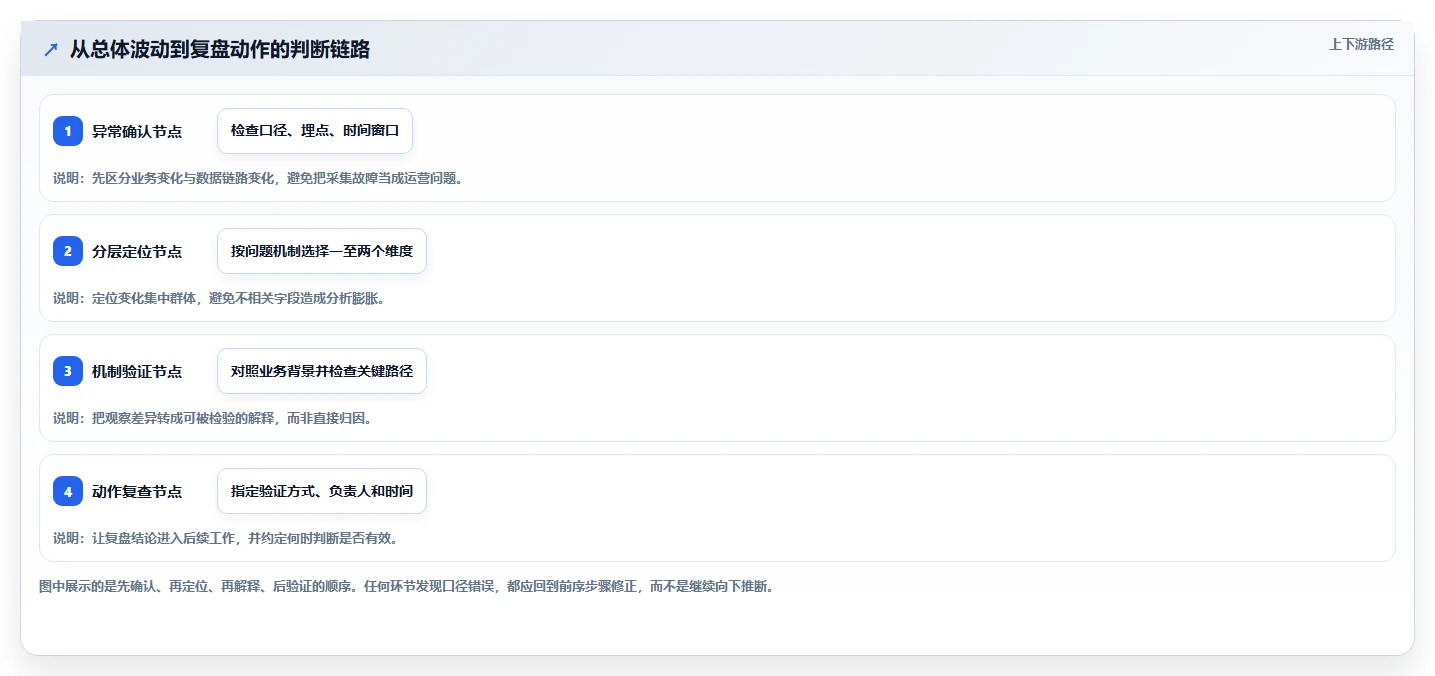Image resolution: width=1435 pixels, height=676 pixels.
Task: Click the 动作复查节点 heading
Action: (137, 491)
